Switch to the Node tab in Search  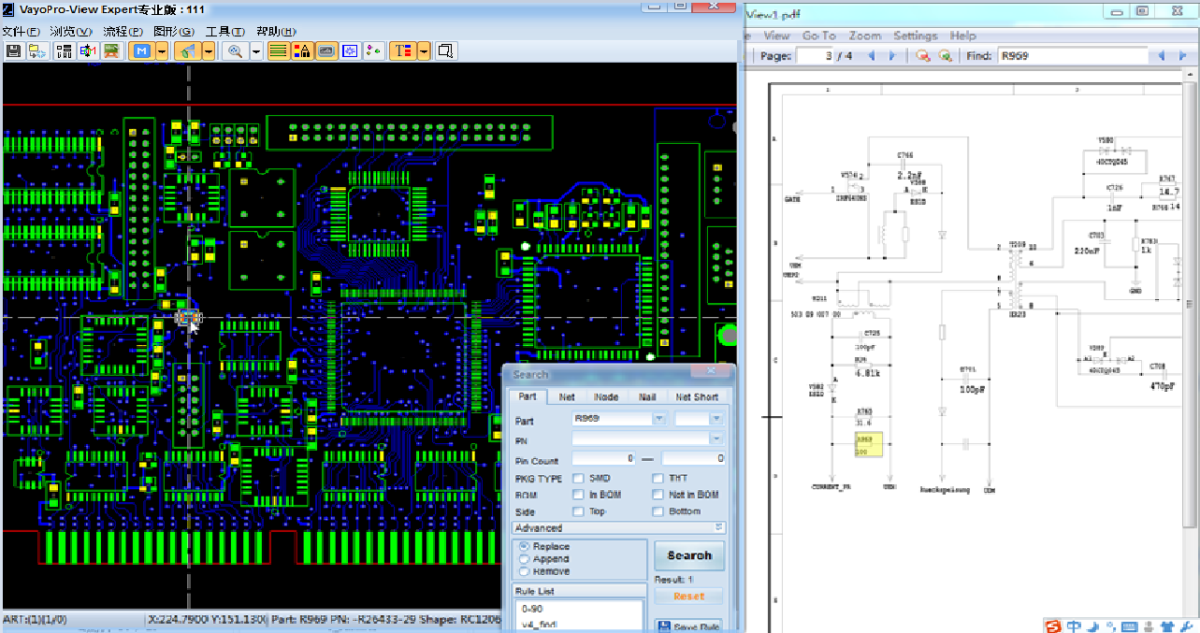[606, 397]
